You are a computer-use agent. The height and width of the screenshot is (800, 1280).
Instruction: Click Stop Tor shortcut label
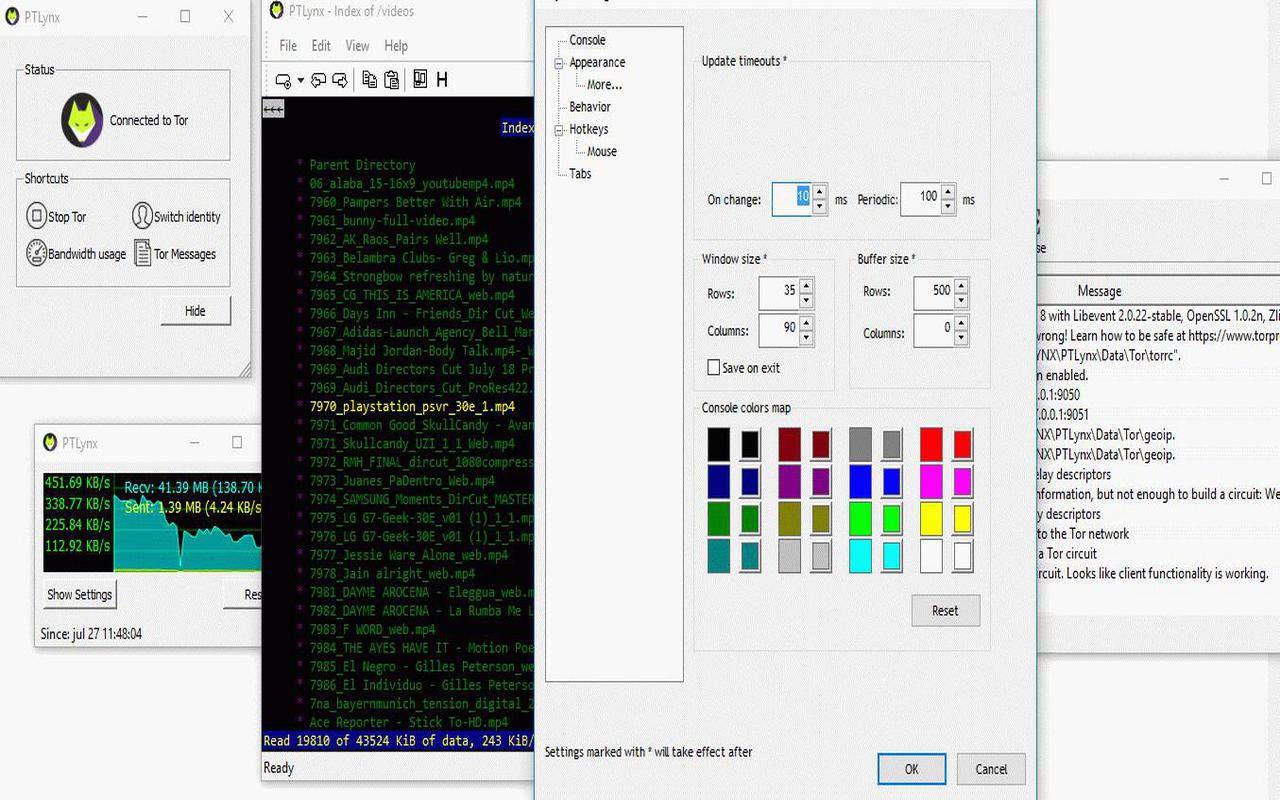tap(67, 217)
